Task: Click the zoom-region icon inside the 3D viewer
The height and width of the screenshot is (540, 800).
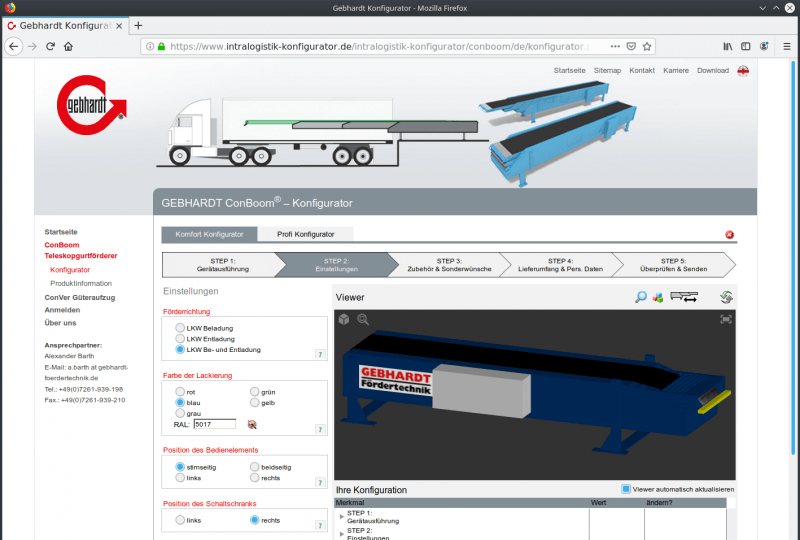Action: pos(363,320)
